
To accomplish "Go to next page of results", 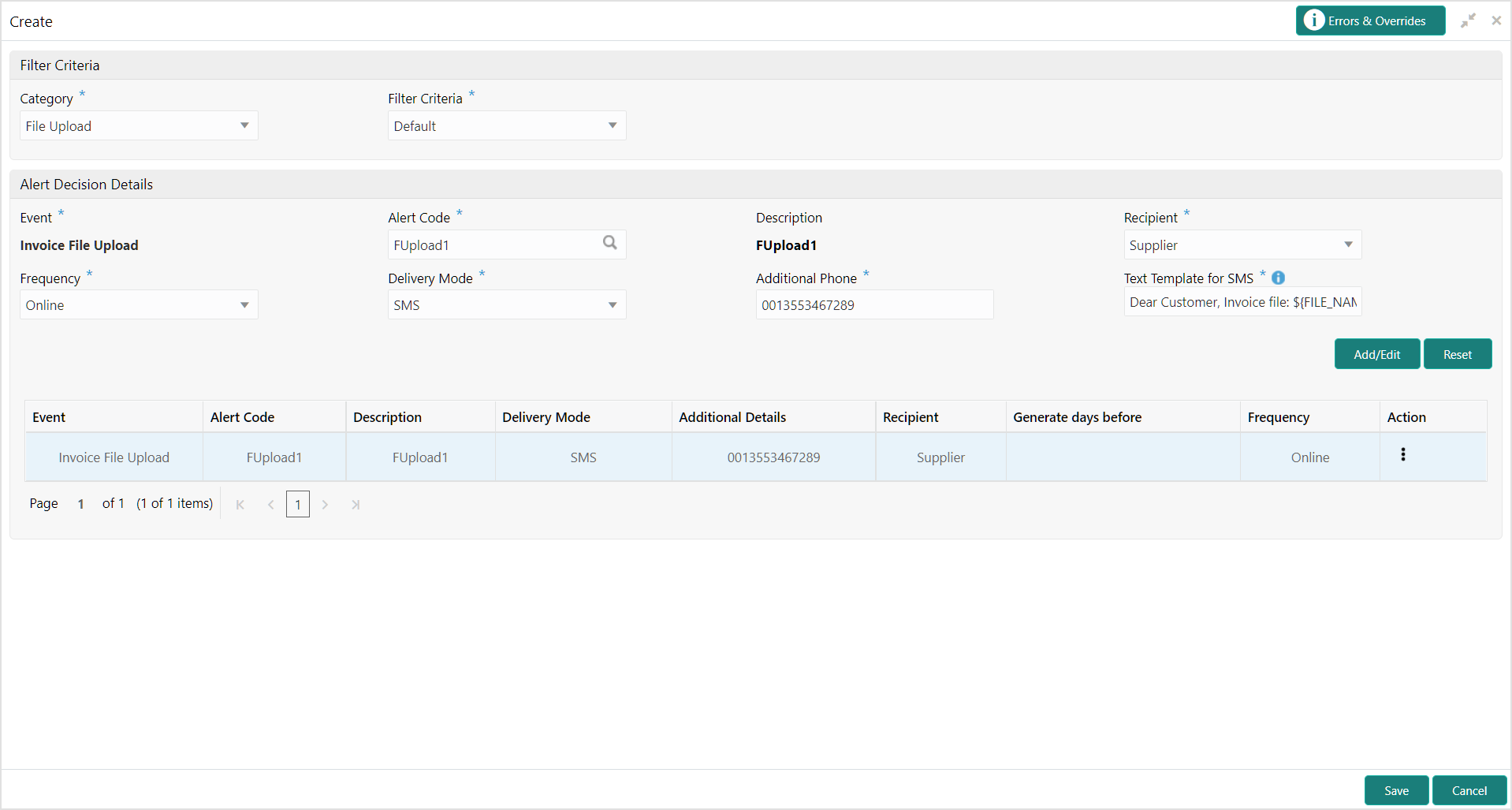I will 325,505.
